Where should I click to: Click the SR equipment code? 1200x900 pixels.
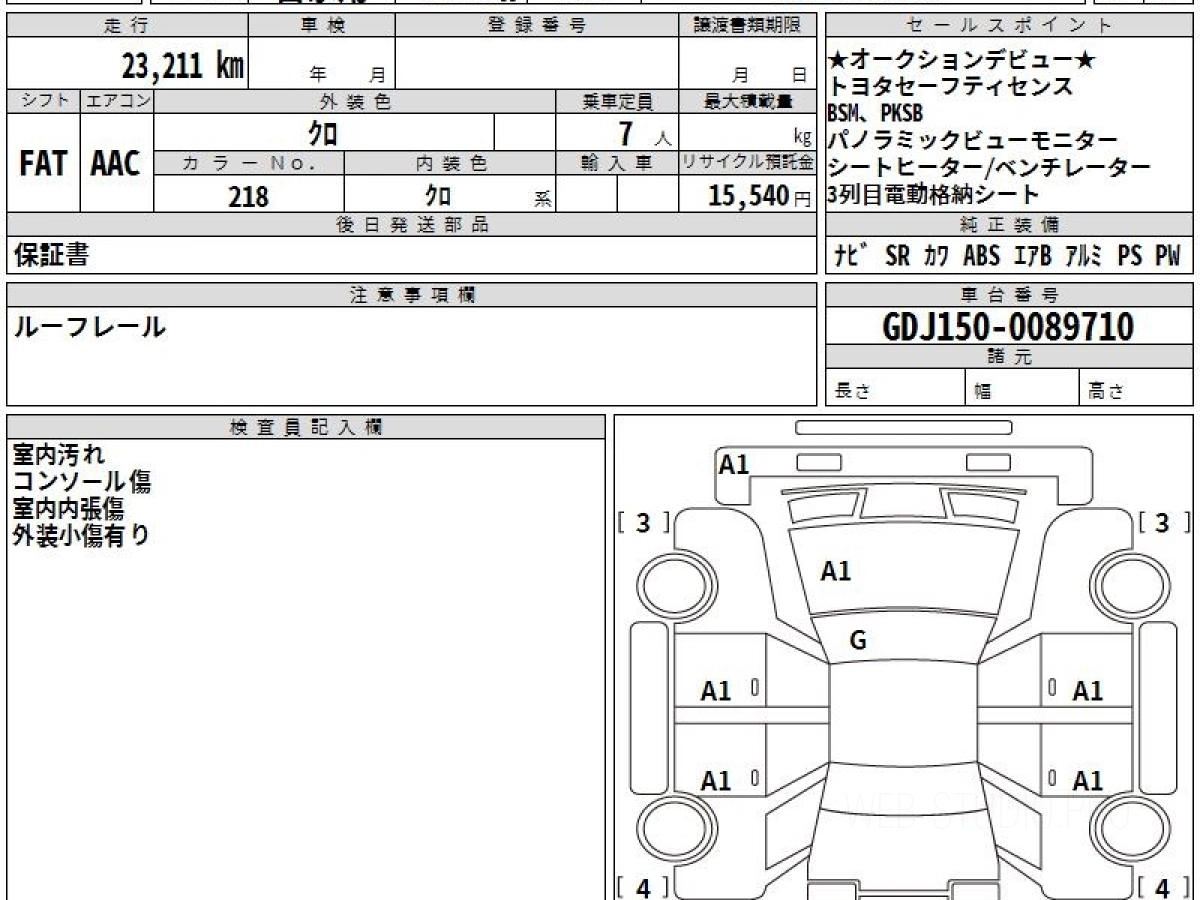click(898, 256)
